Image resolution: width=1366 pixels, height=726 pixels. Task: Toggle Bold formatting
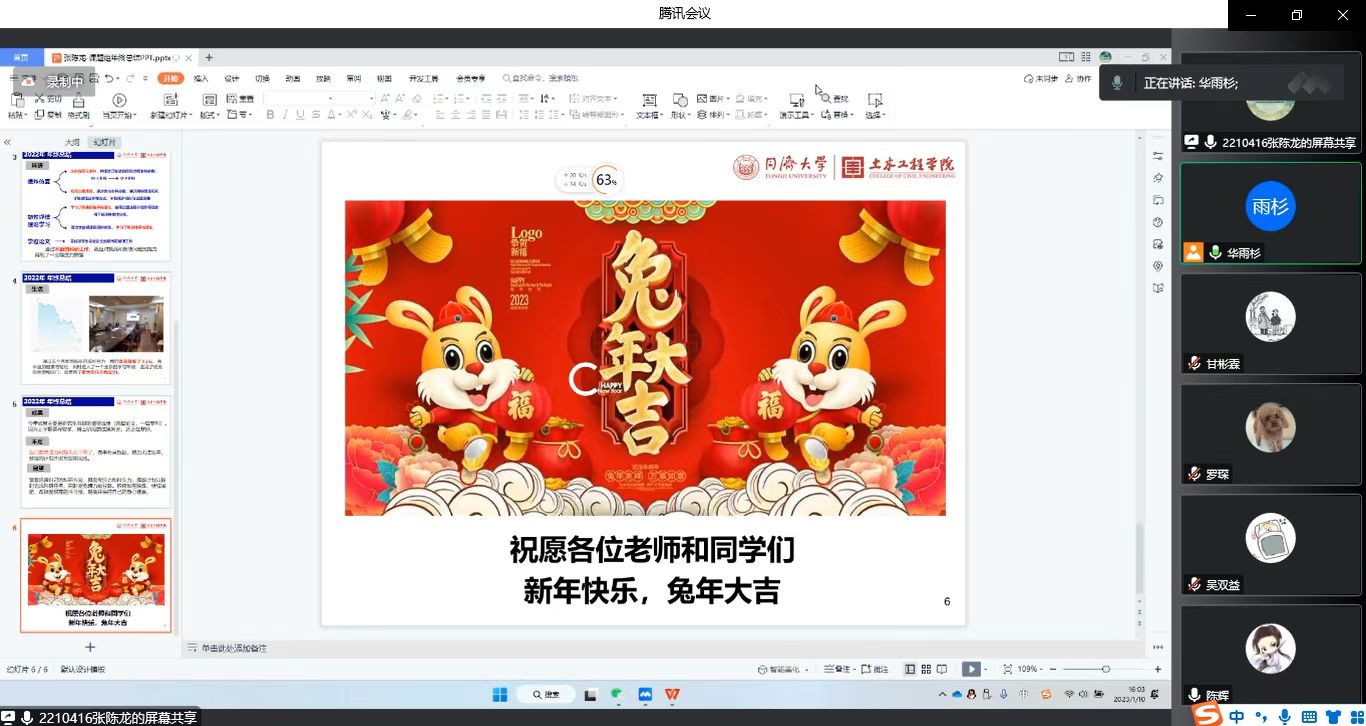click(270, 115)
